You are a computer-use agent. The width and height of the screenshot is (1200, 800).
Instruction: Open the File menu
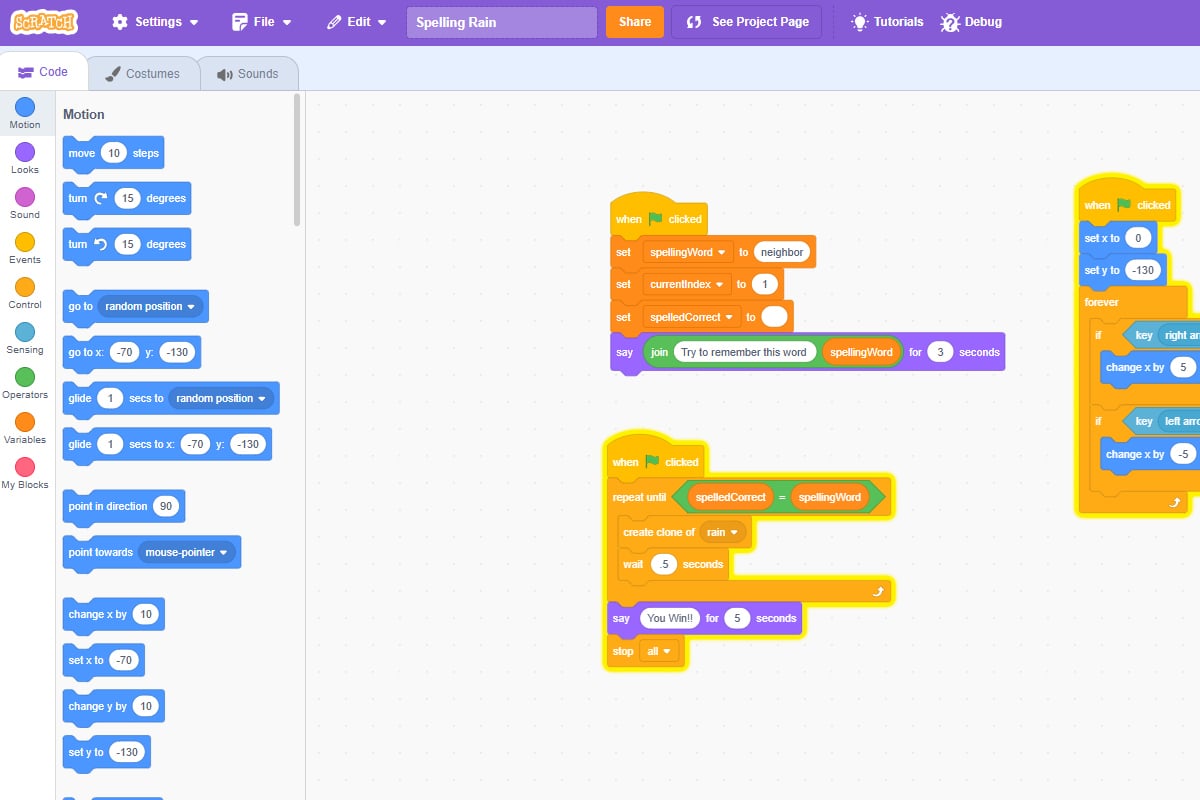(x=261, y=22)
